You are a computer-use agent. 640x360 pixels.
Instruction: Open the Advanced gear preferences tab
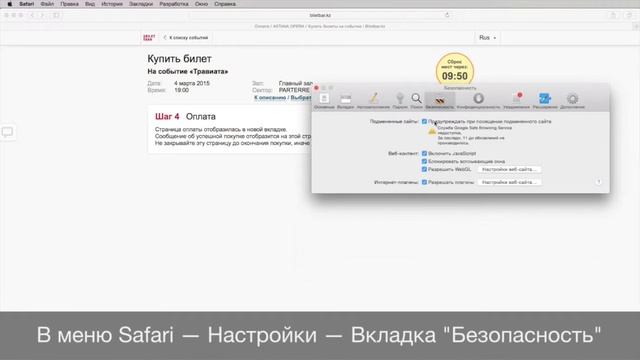click(x=572, y=101)
